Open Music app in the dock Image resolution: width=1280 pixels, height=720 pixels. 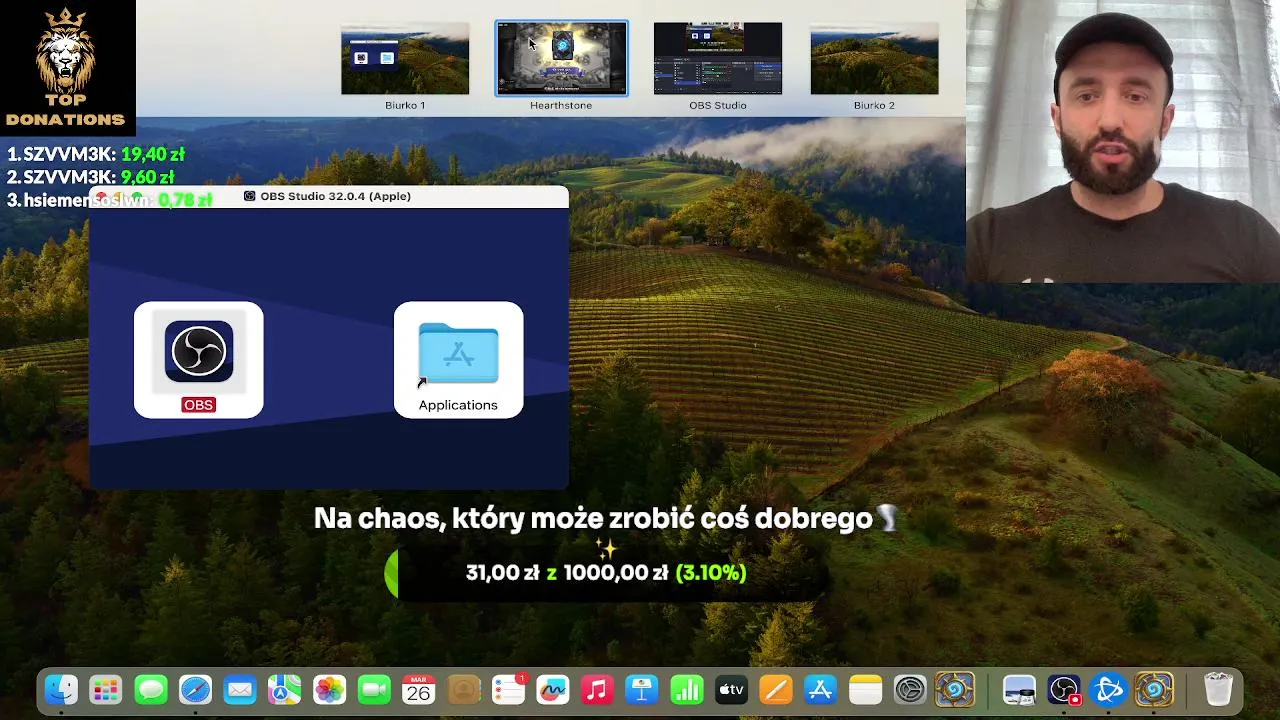tap(597, 690)
